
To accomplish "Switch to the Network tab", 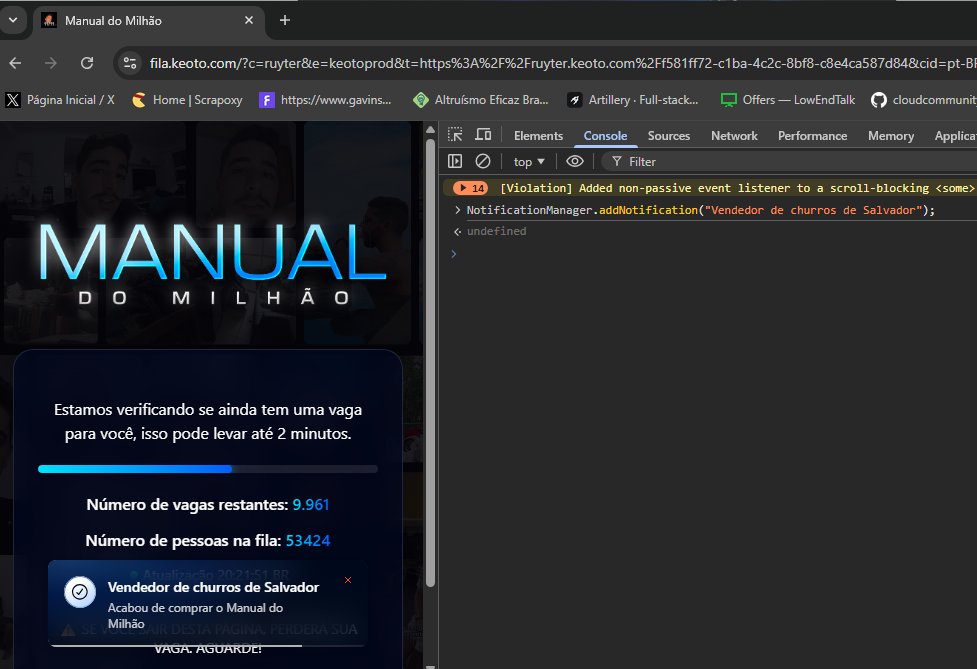I will pos(734,136).
